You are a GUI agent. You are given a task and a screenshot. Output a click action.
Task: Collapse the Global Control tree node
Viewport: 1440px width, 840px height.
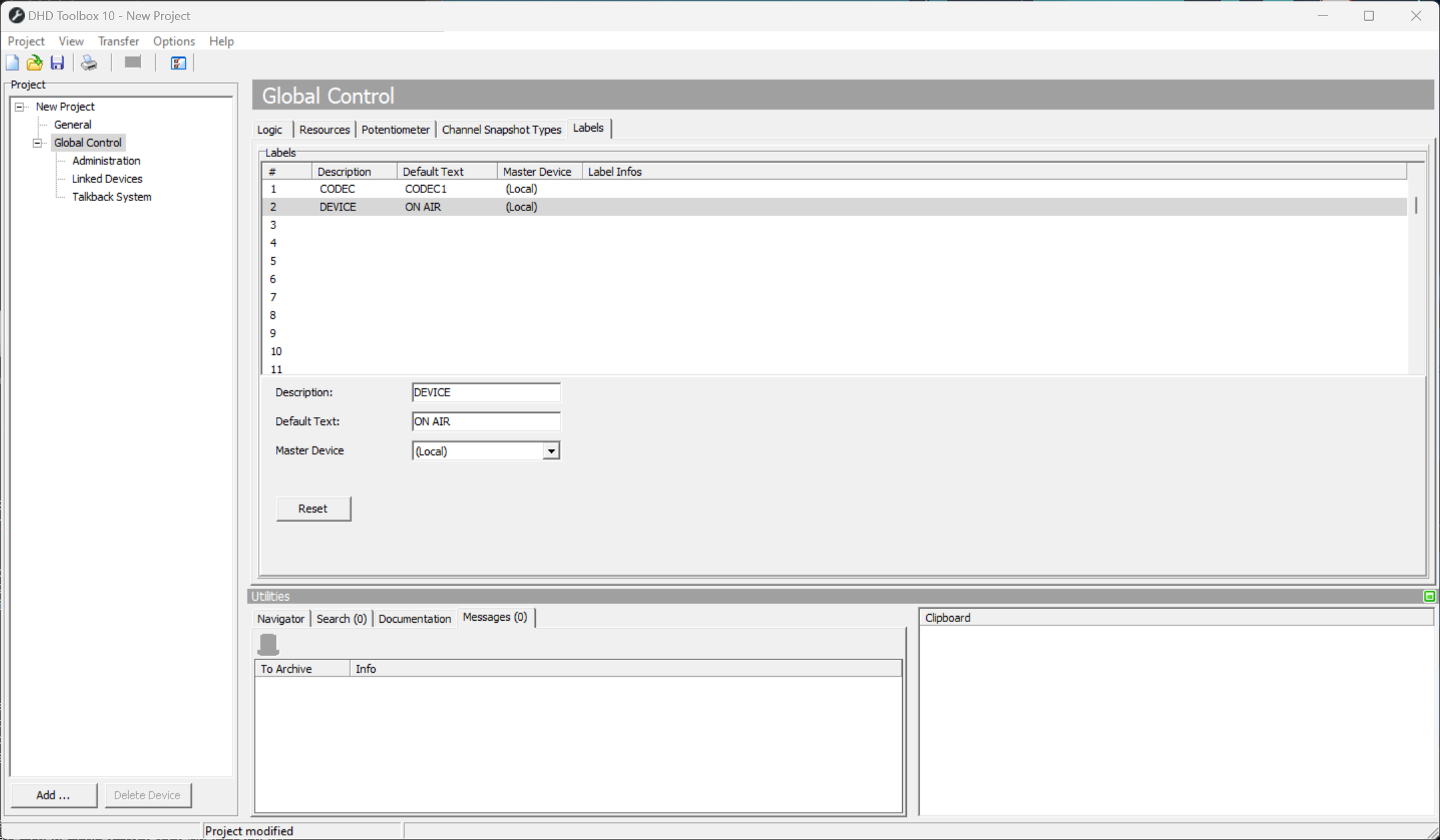[x=37, y=142]
